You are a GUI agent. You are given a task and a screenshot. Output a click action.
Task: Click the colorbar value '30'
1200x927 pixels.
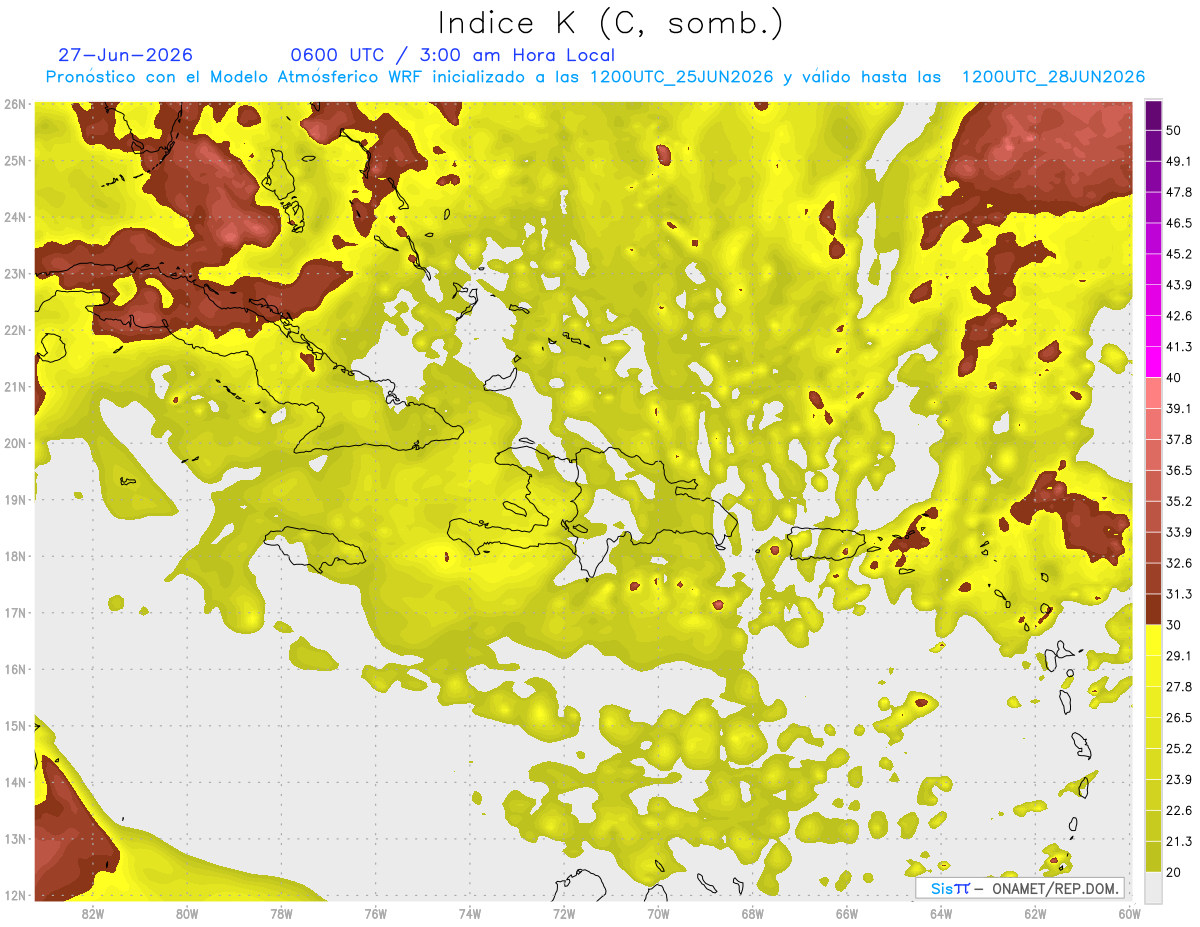pos(1174,625)
